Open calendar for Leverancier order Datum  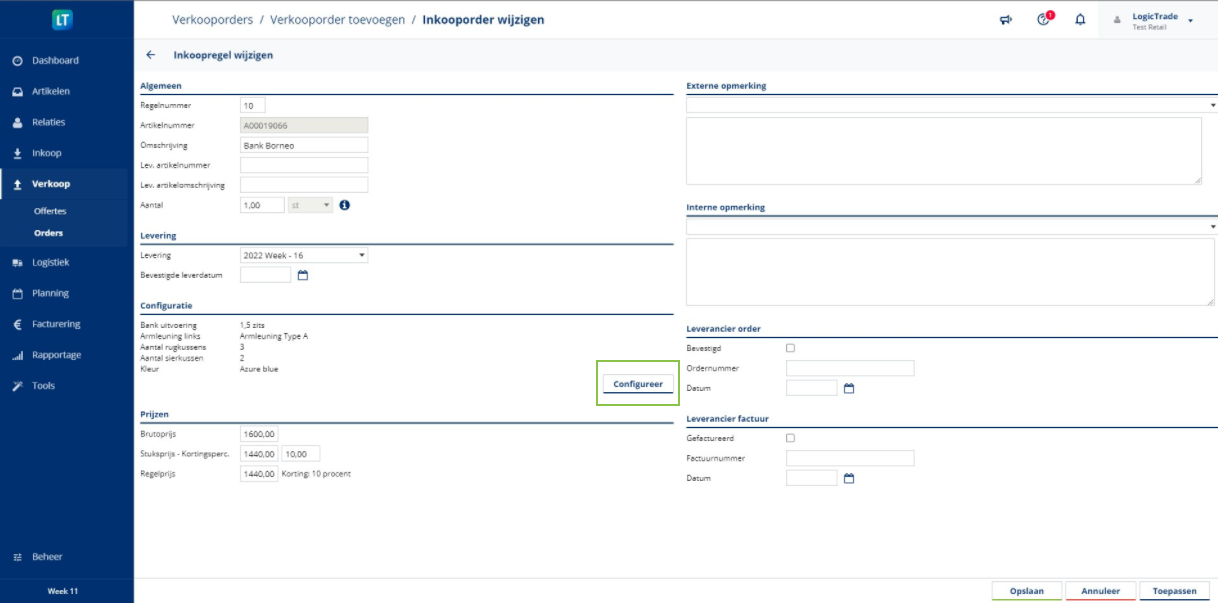click(x=849, y=388)
